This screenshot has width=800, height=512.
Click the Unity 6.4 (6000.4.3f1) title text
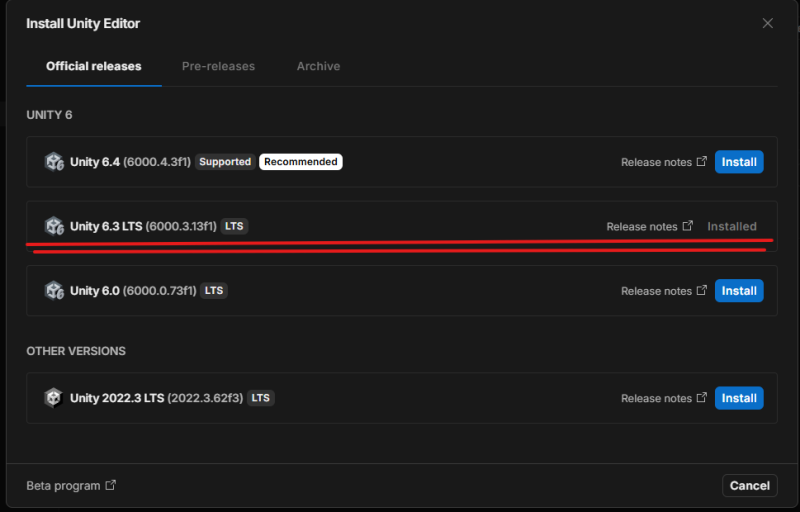point(131,162)
